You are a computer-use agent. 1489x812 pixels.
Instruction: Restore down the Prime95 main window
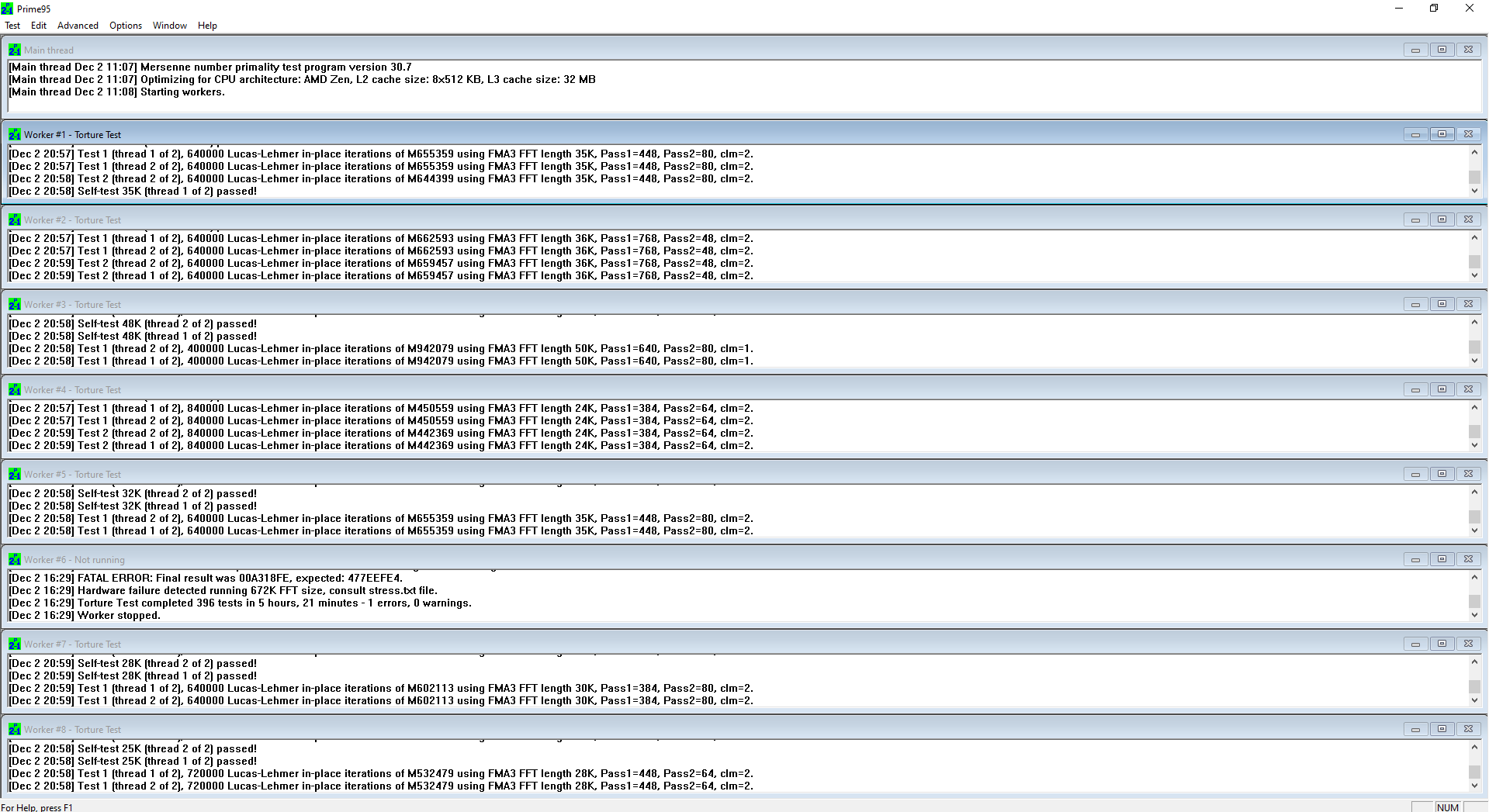pyautogui.click(x=1434, y=9)
